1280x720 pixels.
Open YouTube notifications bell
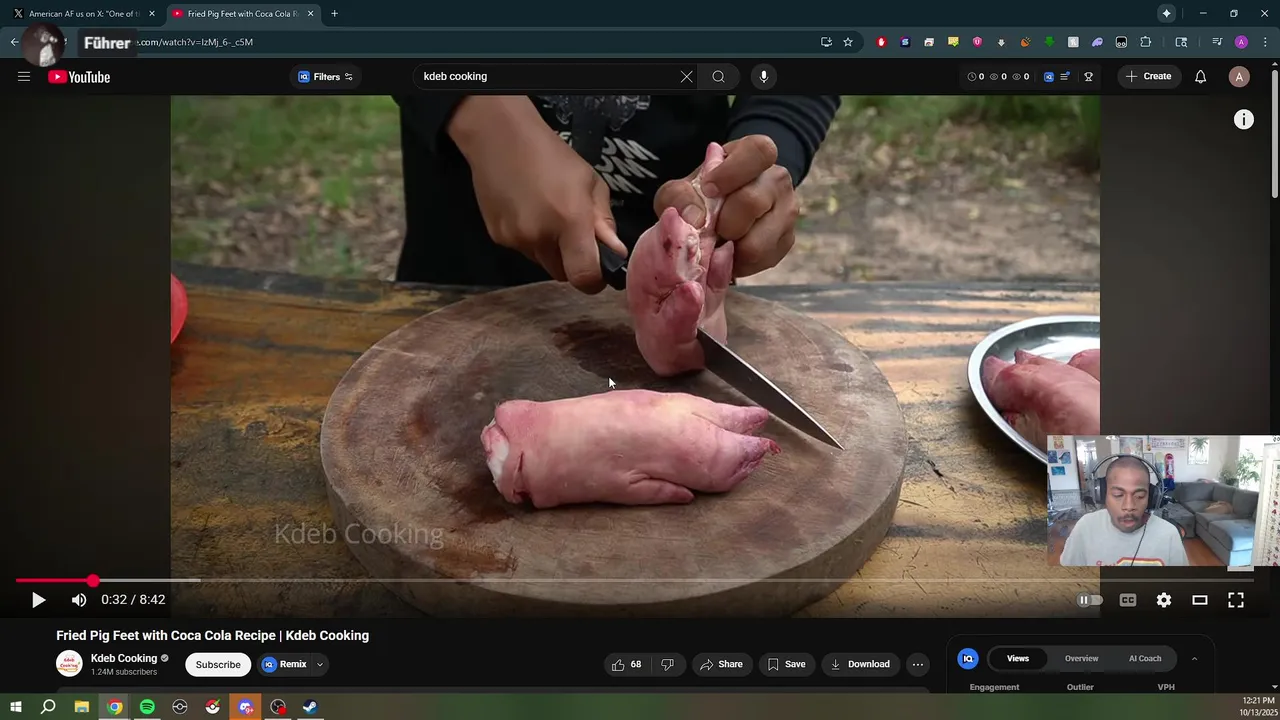click(1200, 77)
